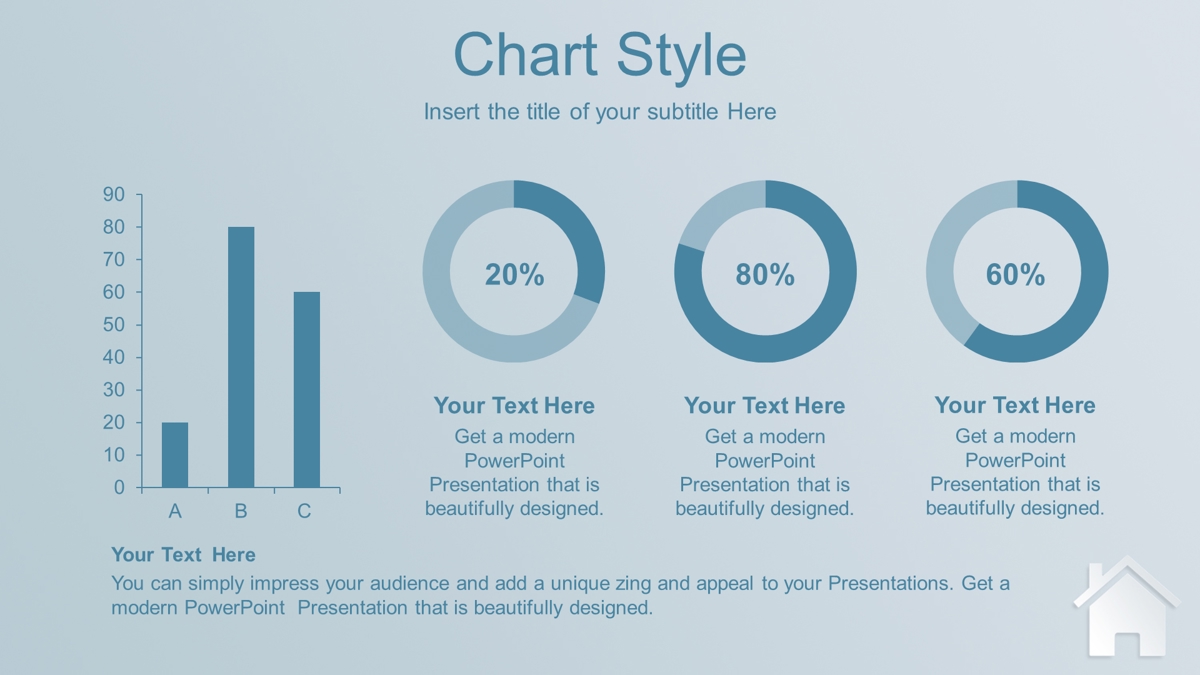1200x675 pixels.
Task: Click bar C in the bar chart
Action: coord(307,390)
